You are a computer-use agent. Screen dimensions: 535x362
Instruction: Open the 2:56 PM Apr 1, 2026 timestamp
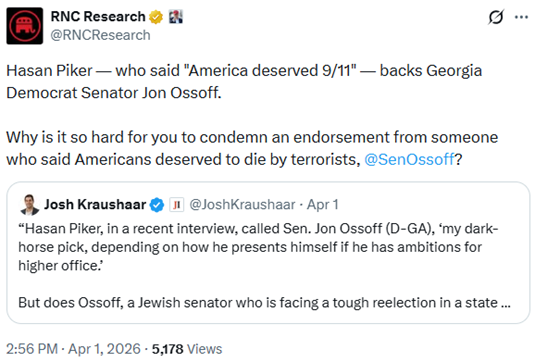tap(73, 349)
